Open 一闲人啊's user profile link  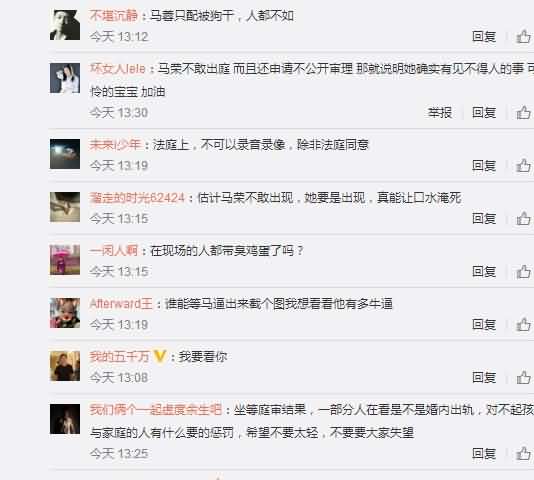click(x=114, y=250)
